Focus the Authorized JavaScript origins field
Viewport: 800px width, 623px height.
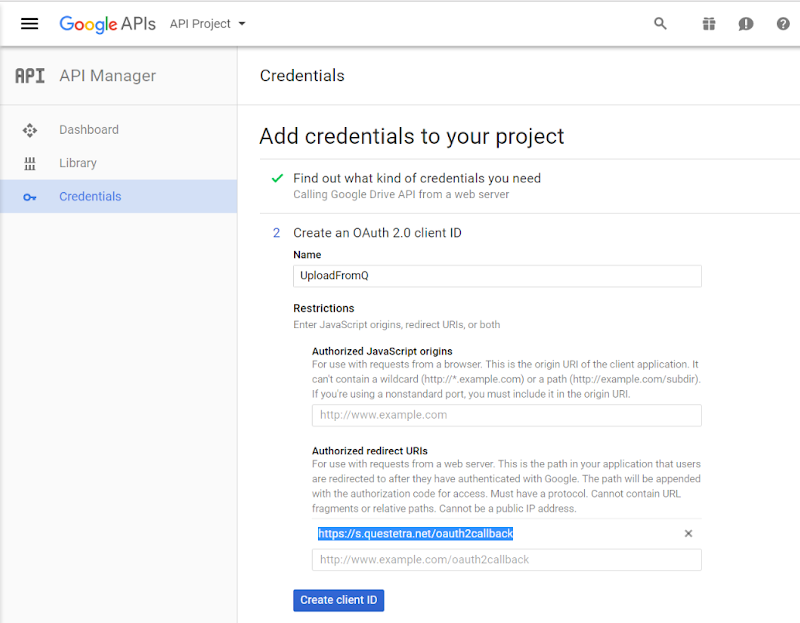click(x=507, y=415)
